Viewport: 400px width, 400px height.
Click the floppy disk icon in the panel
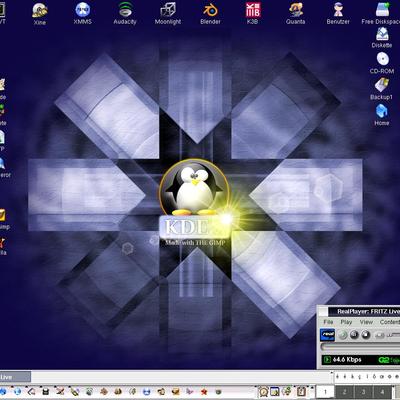coord(46,391)
